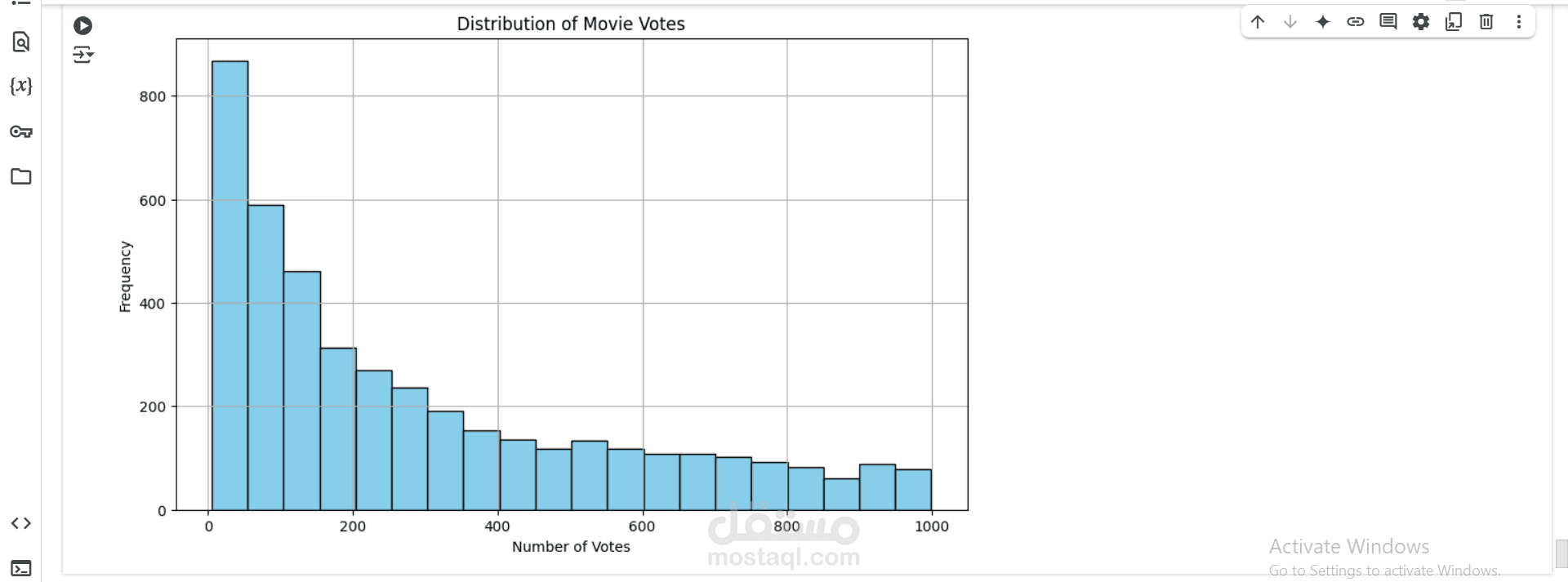1568x582 pixels.
Task: Open cell editor settings gear
Action: [1421, 22]
